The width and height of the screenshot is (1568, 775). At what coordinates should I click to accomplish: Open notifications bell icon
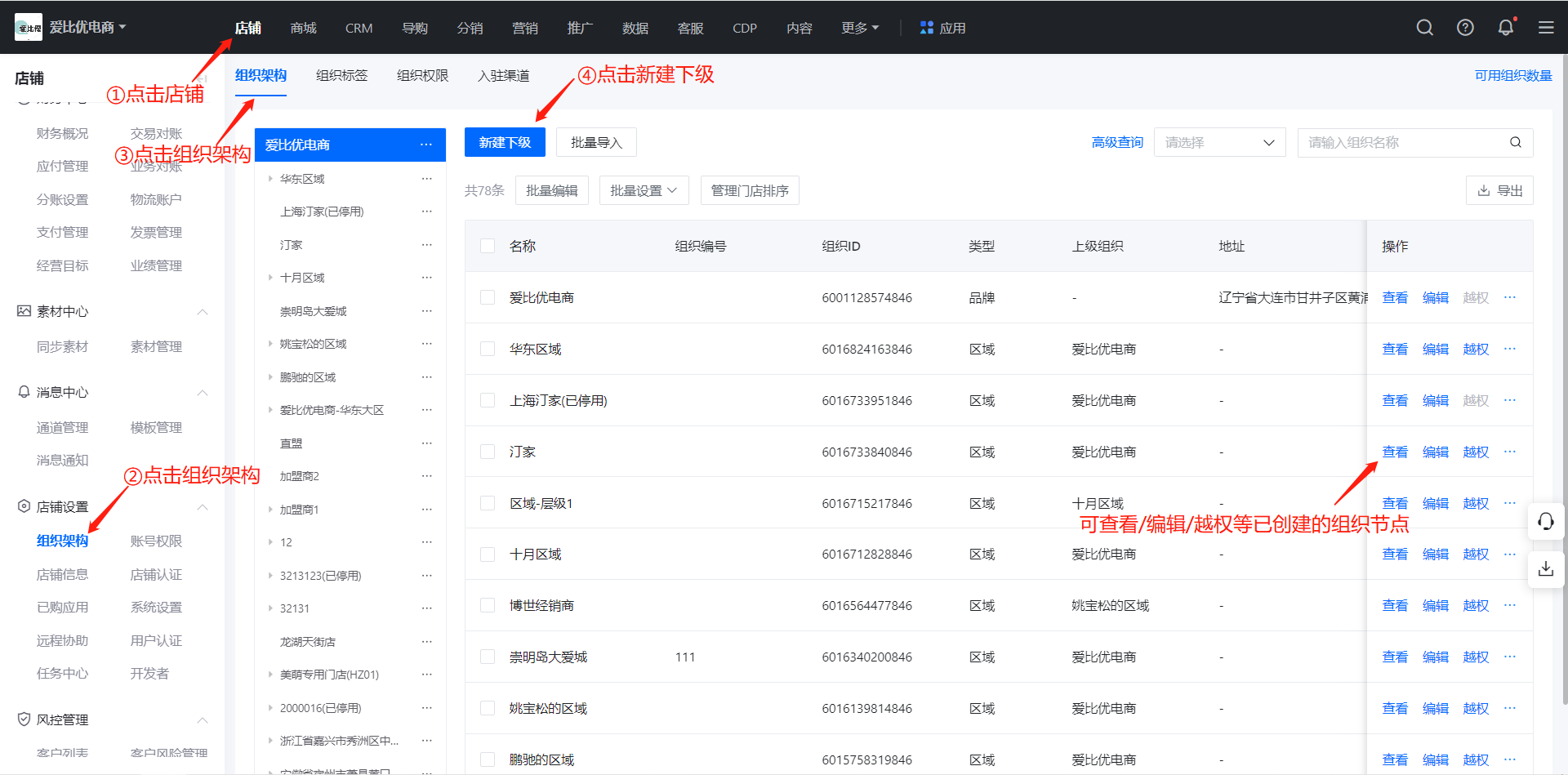1506,28
